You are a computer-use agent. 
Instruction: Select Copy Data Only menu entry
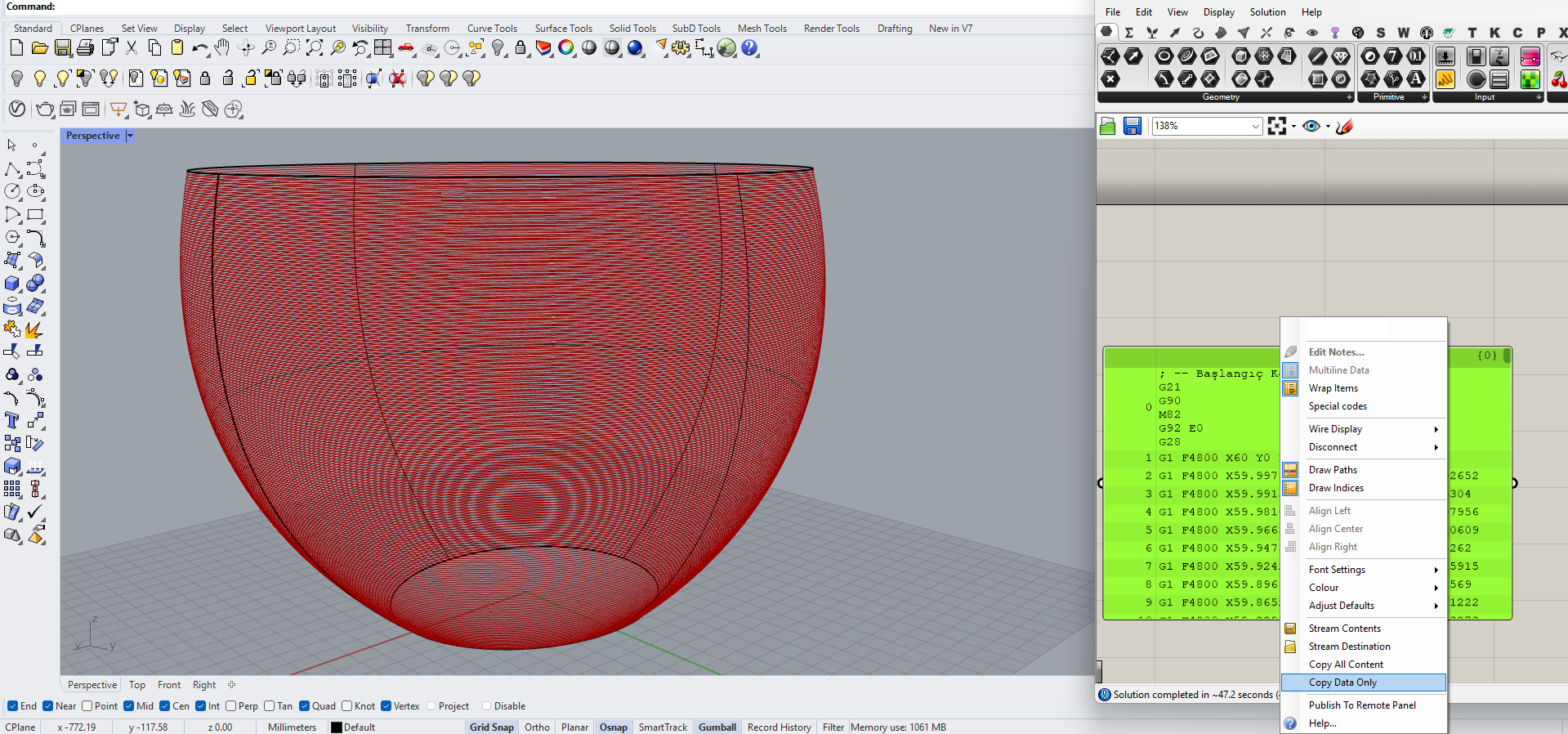pyautogui.click(x=1364, y=683)
